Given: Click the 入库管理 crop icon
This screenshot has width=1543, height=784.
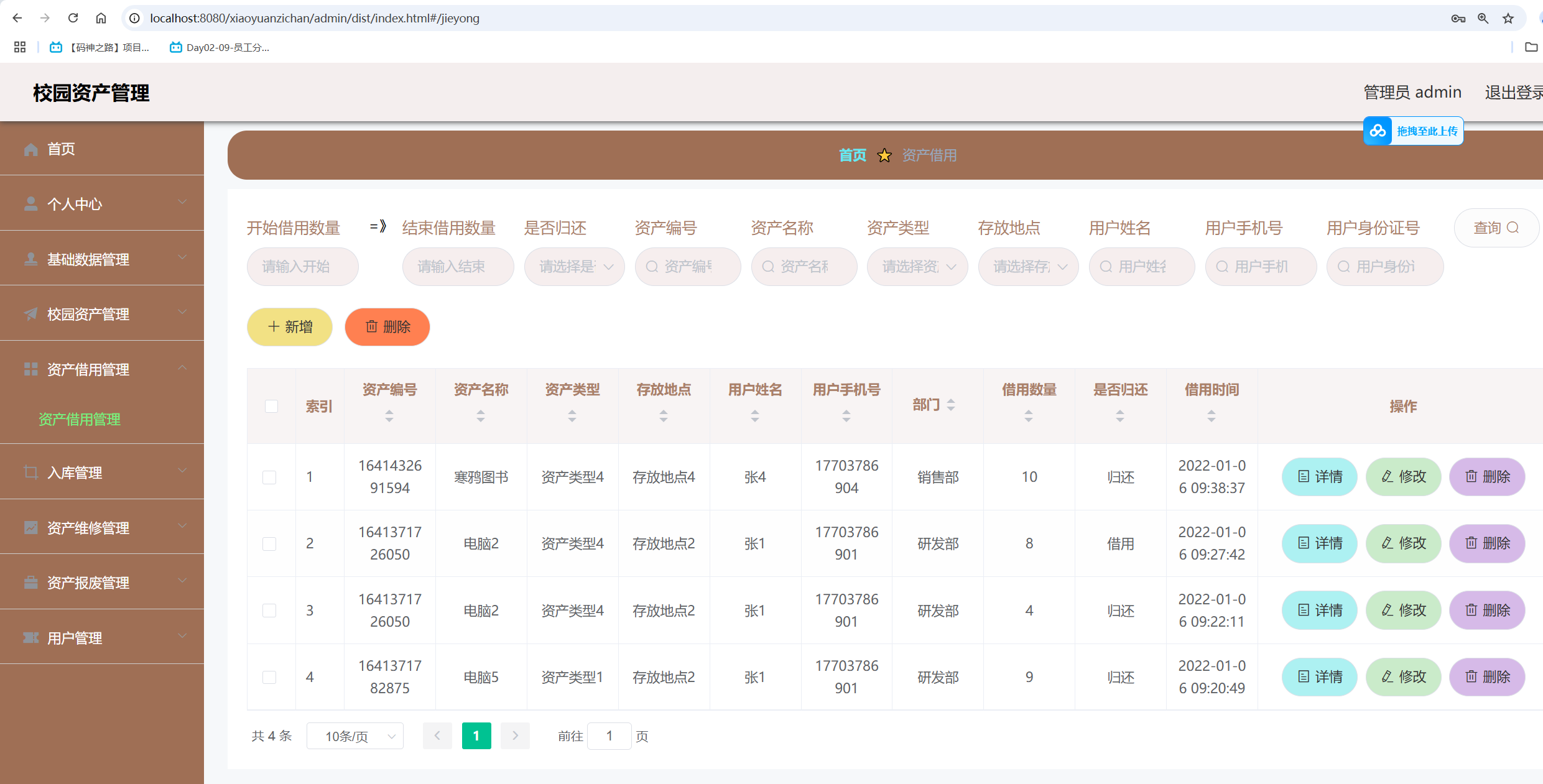Looking at the screenshot, I should 30,473.
